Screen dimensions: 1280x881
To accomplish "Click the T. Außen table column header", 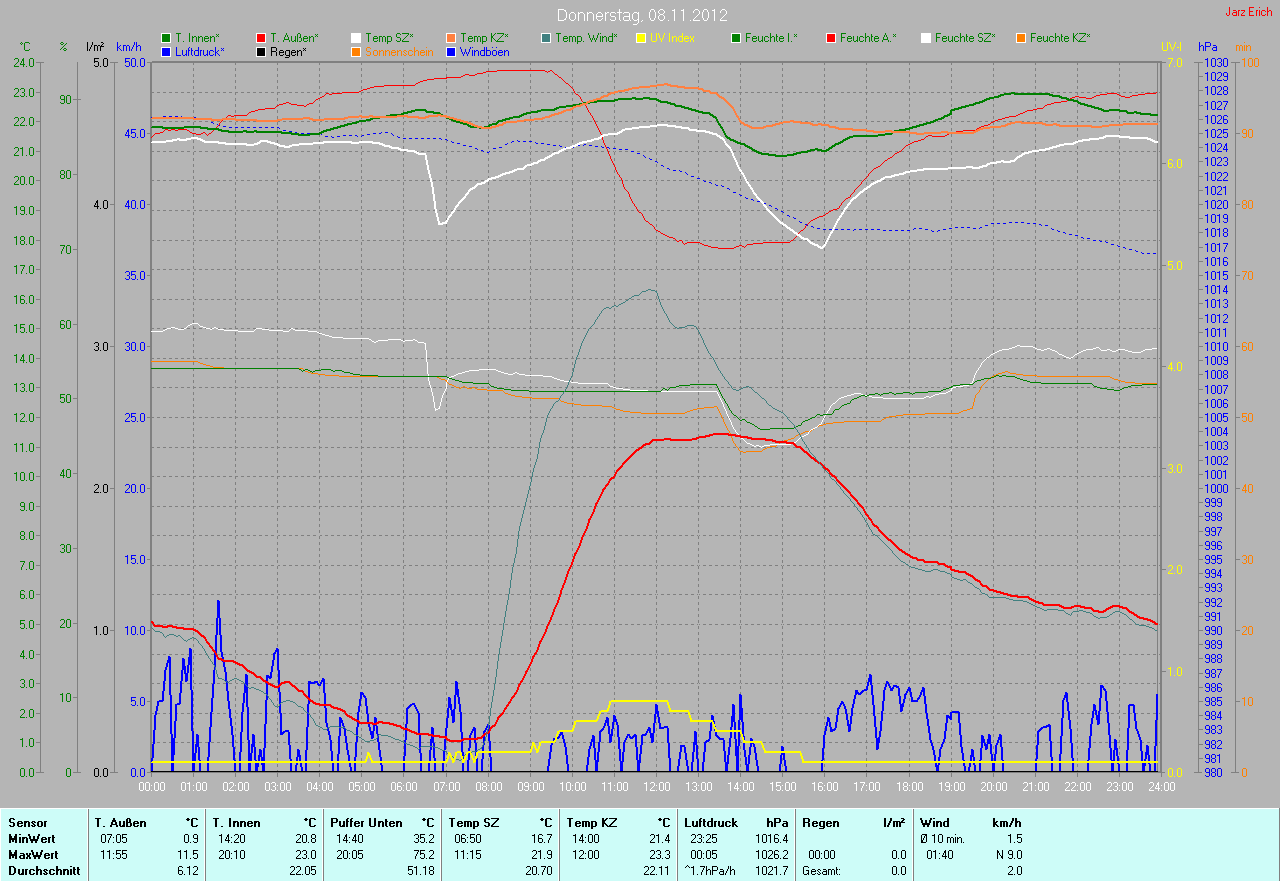I will pos(121,822).
